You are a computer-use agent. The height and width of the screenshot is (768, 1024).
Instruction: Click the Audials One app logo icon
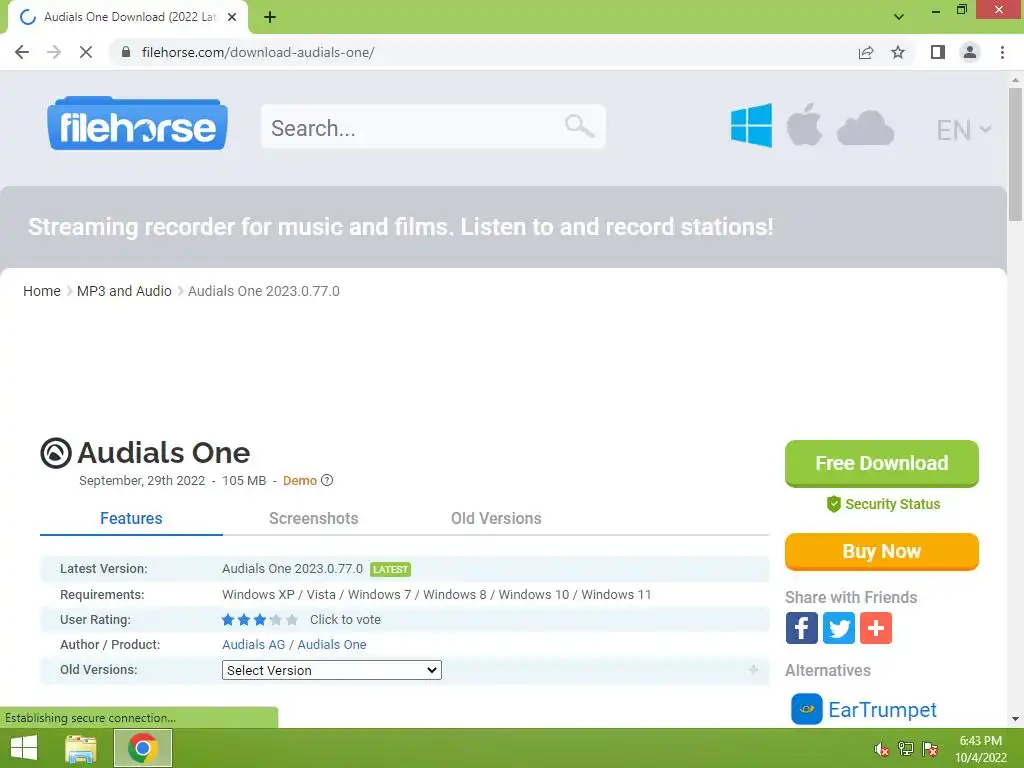[56, 453]
